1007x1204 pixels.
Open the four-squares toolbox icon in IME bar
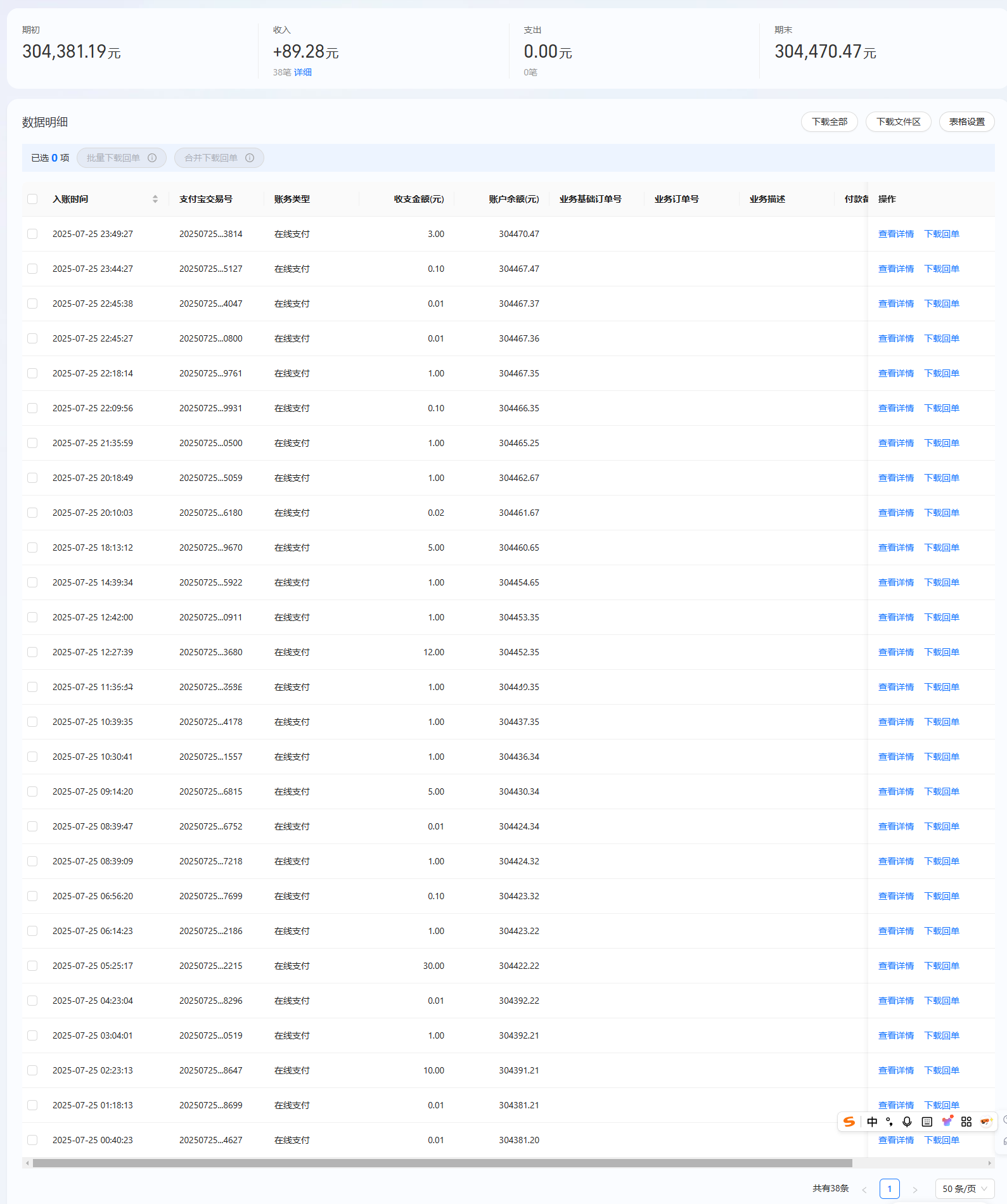[966, 1122]
